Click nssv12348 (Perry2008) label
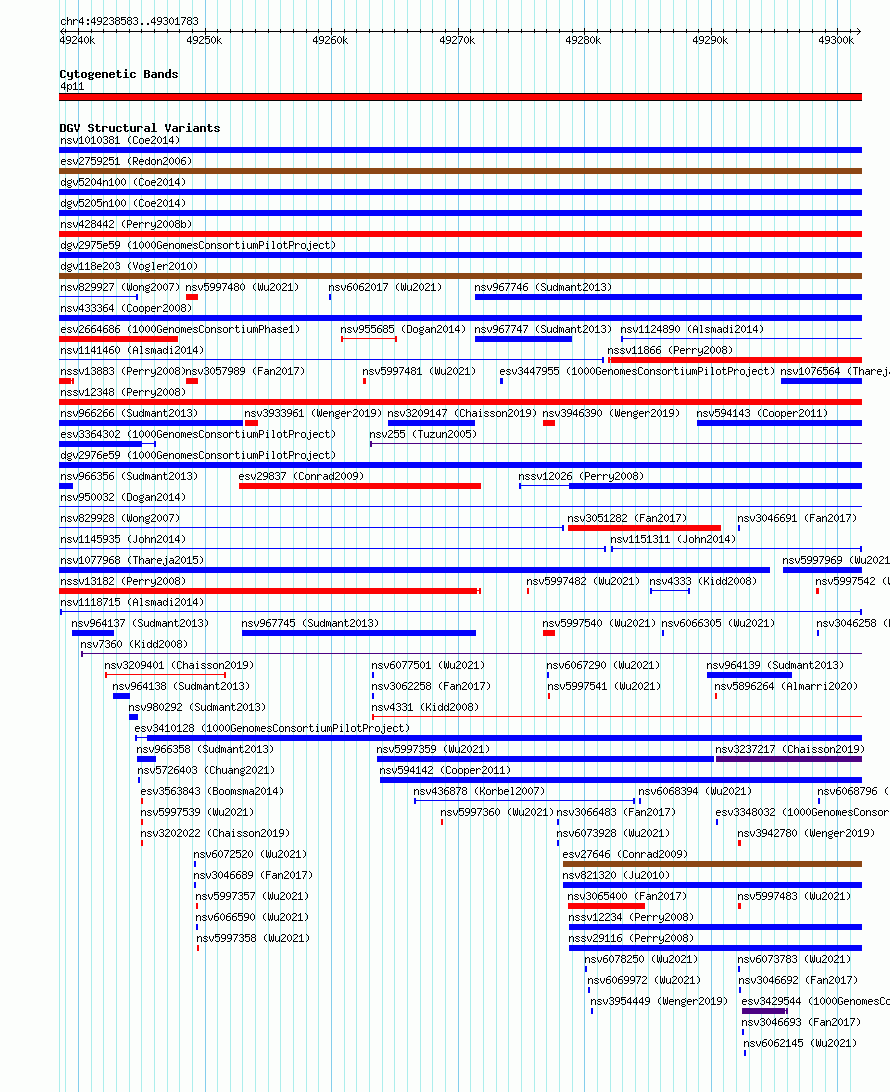Viewport: 890px width, 1092px height. click(x=123, y=391)
